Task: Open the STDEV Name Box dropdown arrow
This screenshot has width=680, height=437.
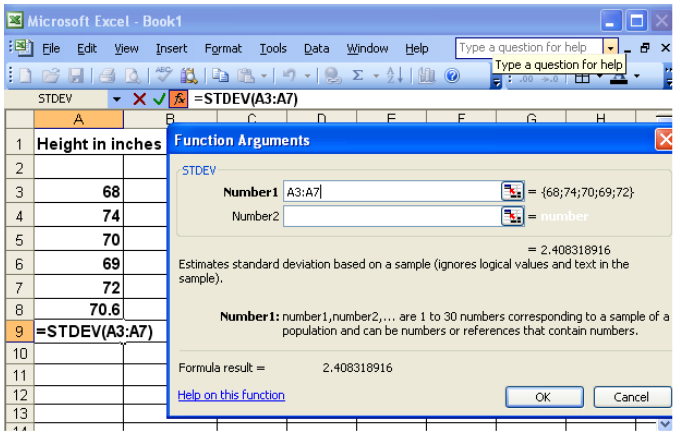Action: pos(116,99)
